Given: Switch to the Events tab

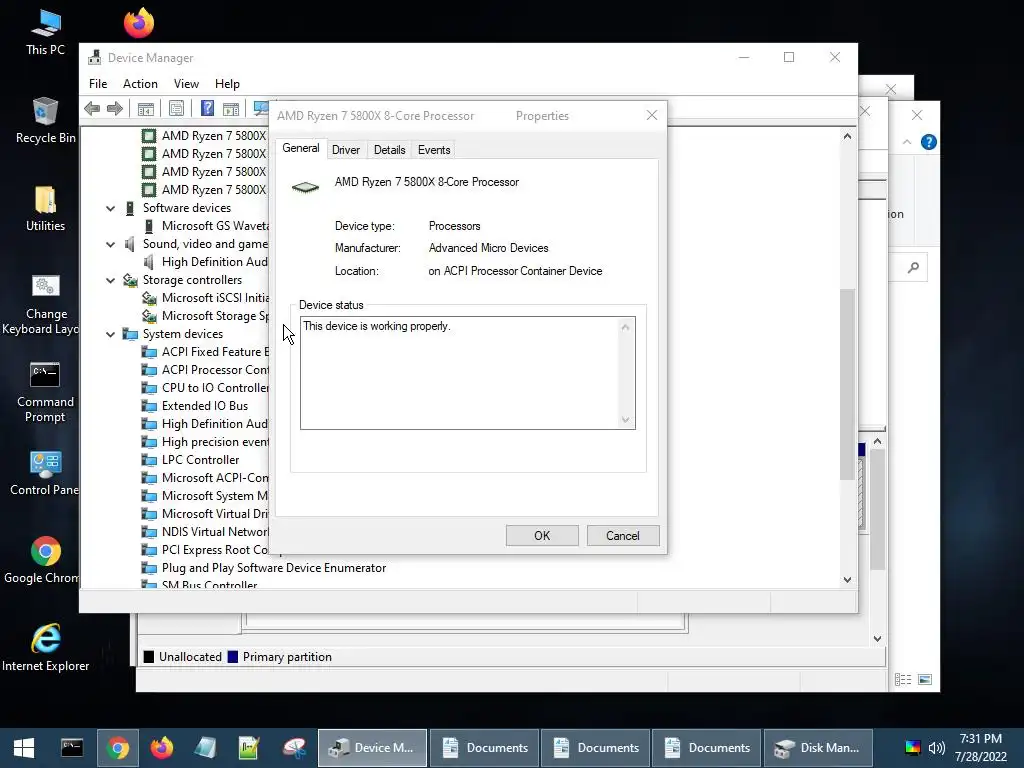Looking at the screenshot, I should coord(434,150).
